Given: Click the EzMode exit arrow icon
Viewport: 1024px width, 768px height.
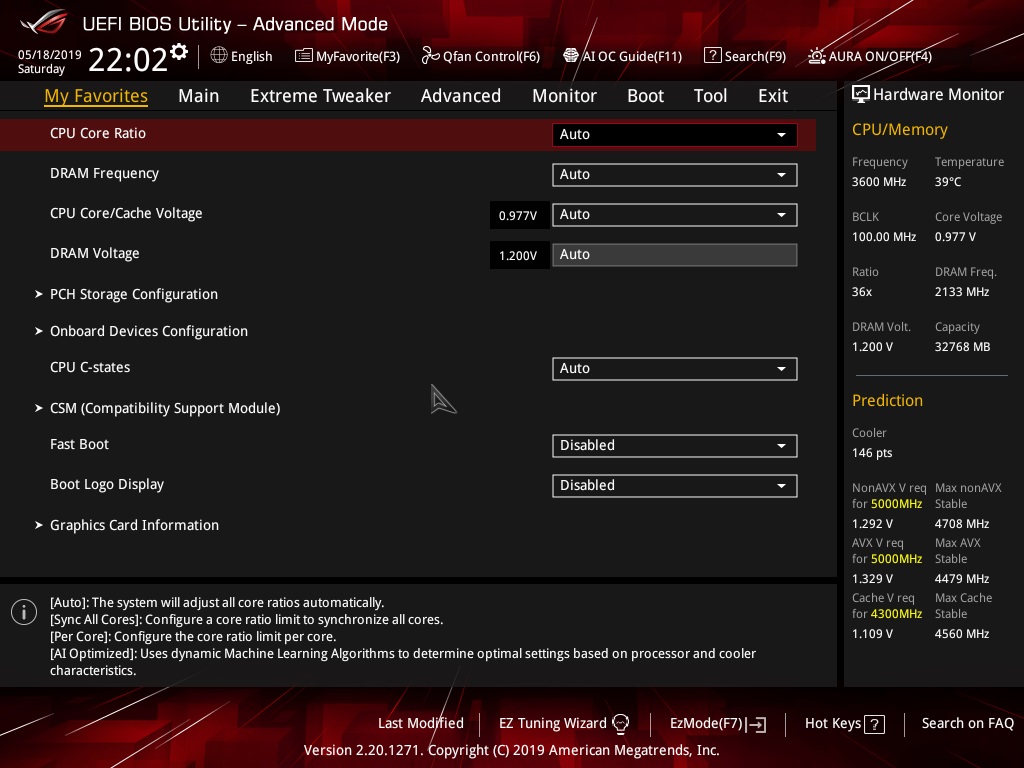Looking at the screenshot, I should coord(756,724).
